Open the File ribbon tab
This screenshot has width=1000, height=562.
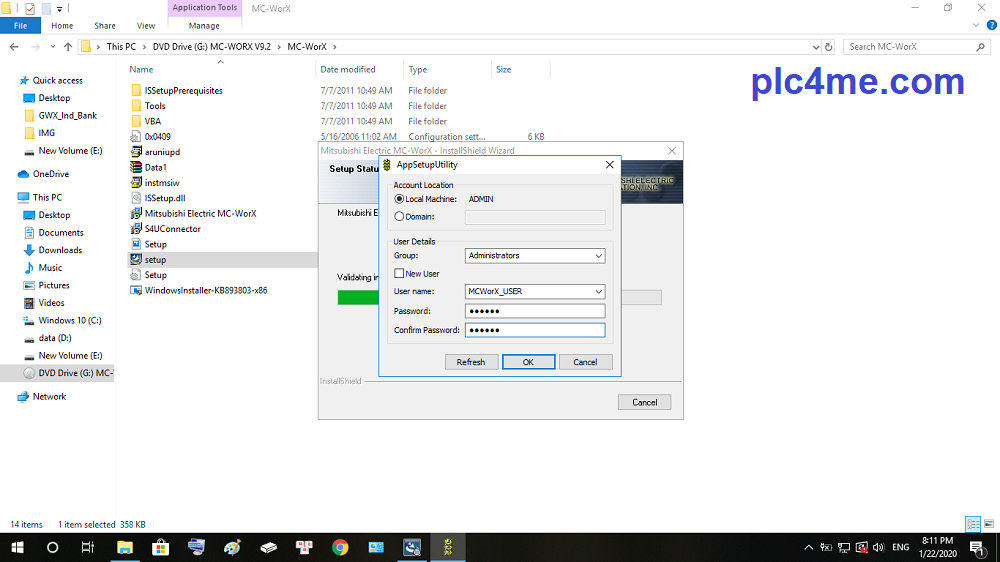pyautogui.click(x=20, y=26)
